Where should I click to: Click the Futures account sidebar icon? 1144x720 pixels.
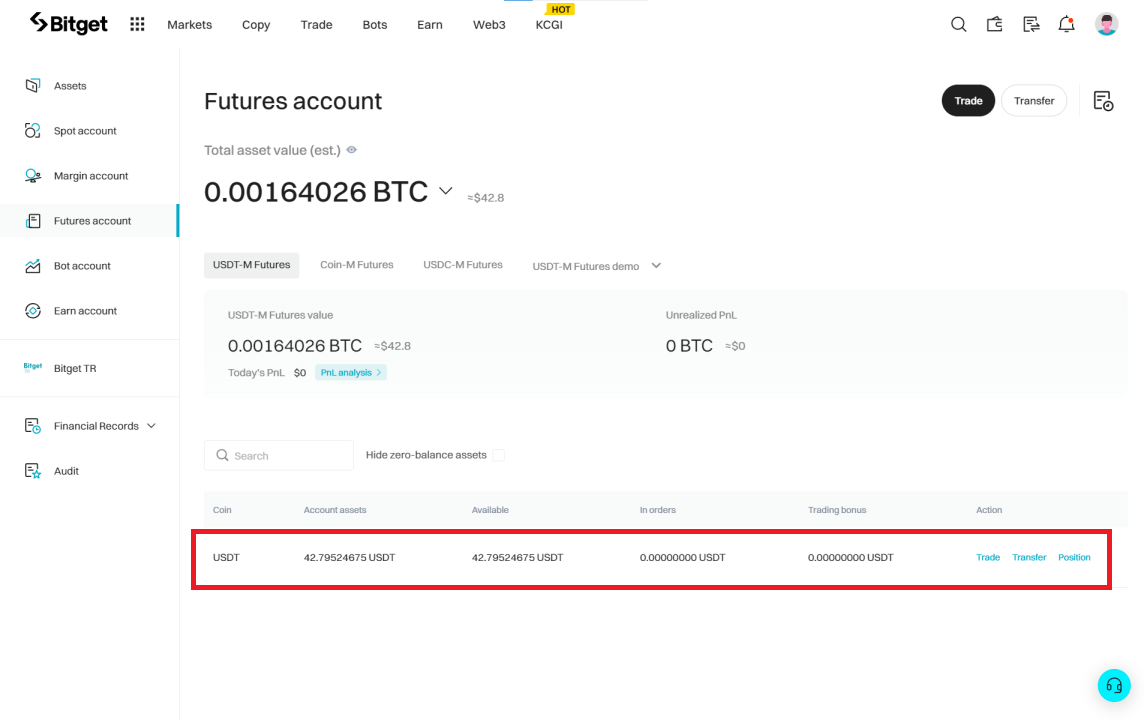click(33, 220)
